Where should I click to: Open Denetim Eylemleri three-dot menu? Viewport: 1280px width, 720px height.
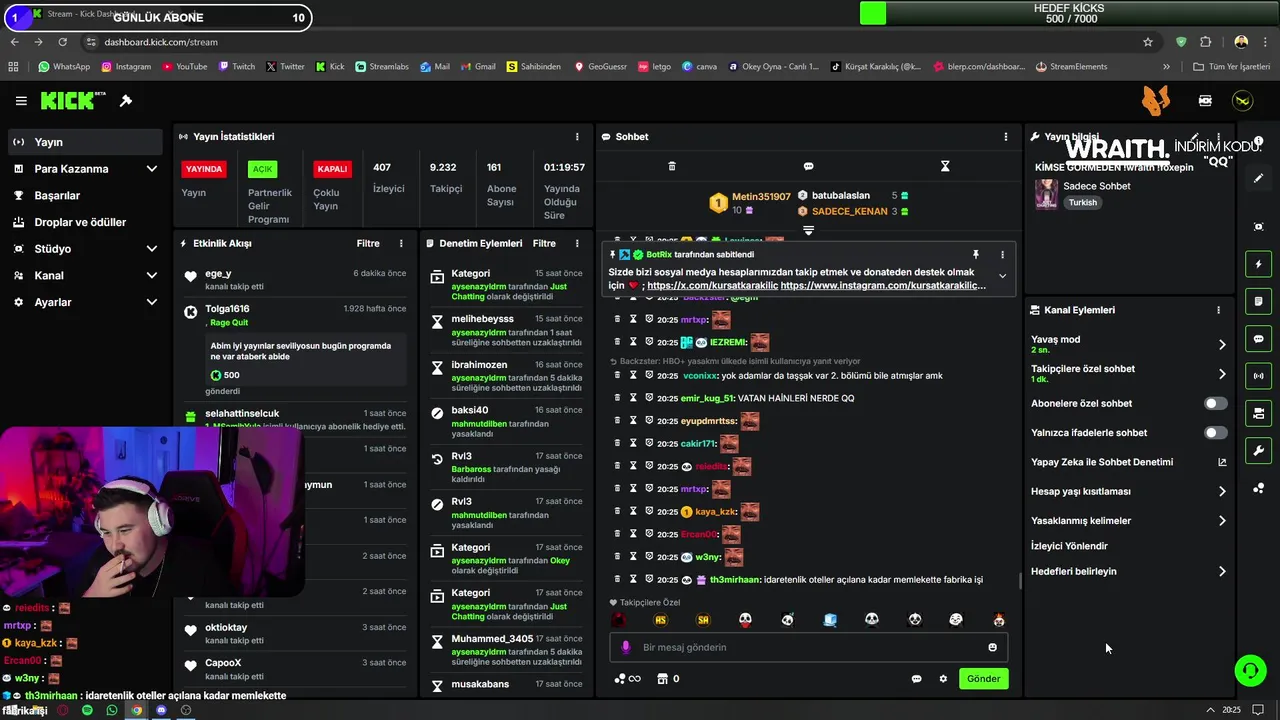[577, 243]
